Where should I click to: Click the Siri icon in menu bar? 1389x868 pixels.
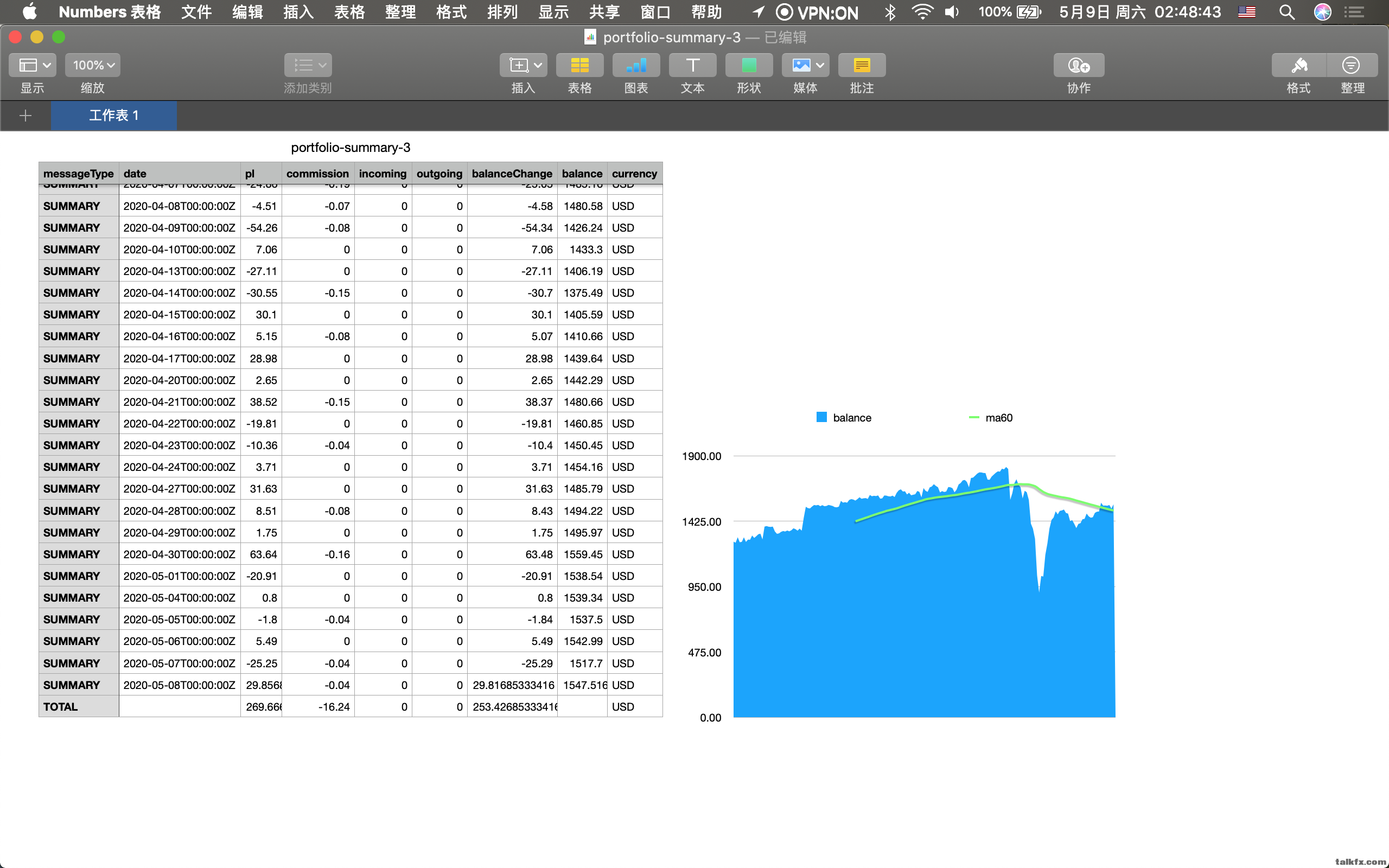point(1322,12)
